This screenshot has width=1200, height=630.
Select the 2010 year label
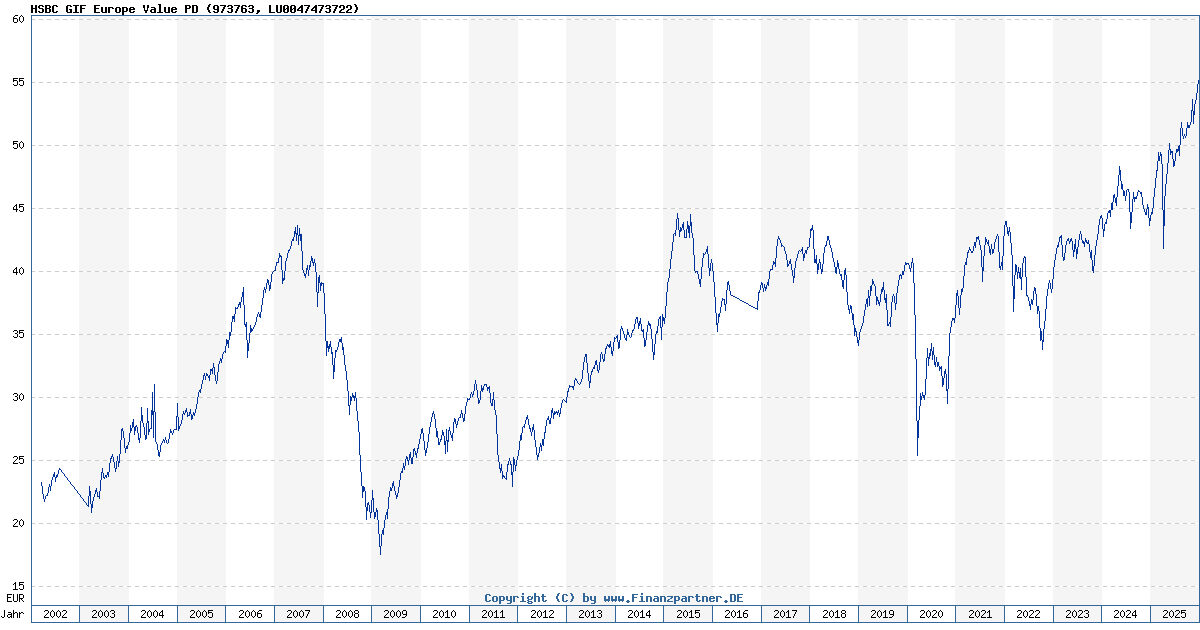[444, 615]
